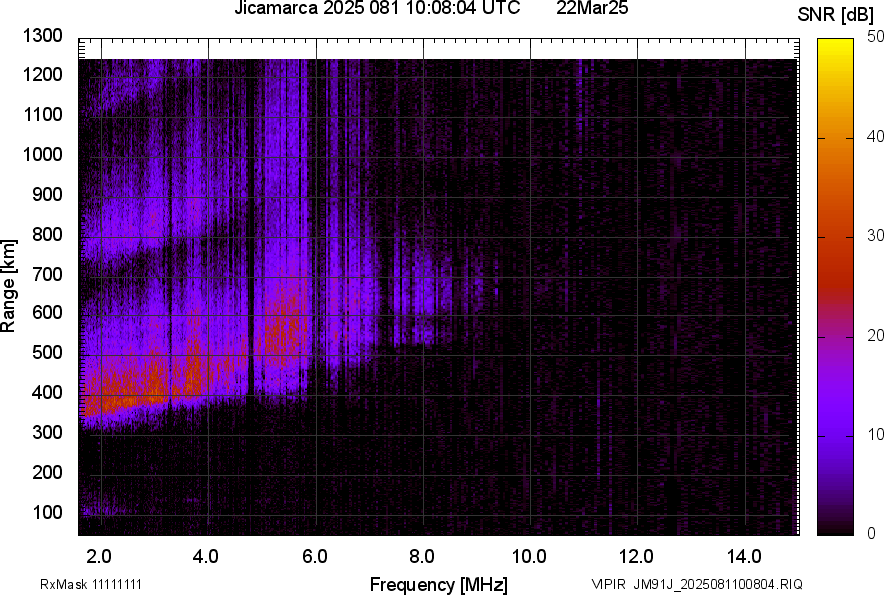Click the range tick label '600'

pyautogui.click(x=47, y=312)
